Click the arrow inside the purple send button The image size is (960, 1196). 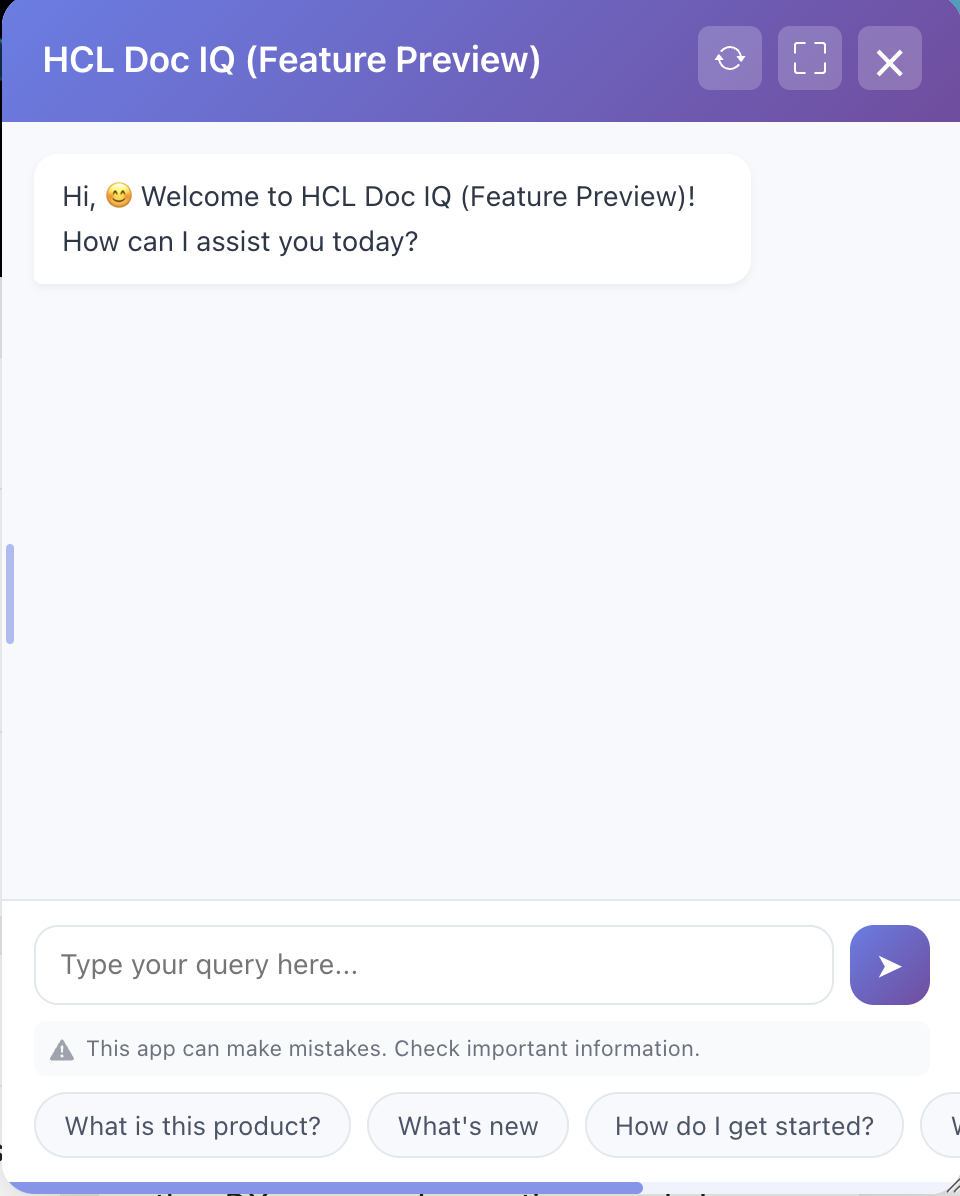click(889, 964)
